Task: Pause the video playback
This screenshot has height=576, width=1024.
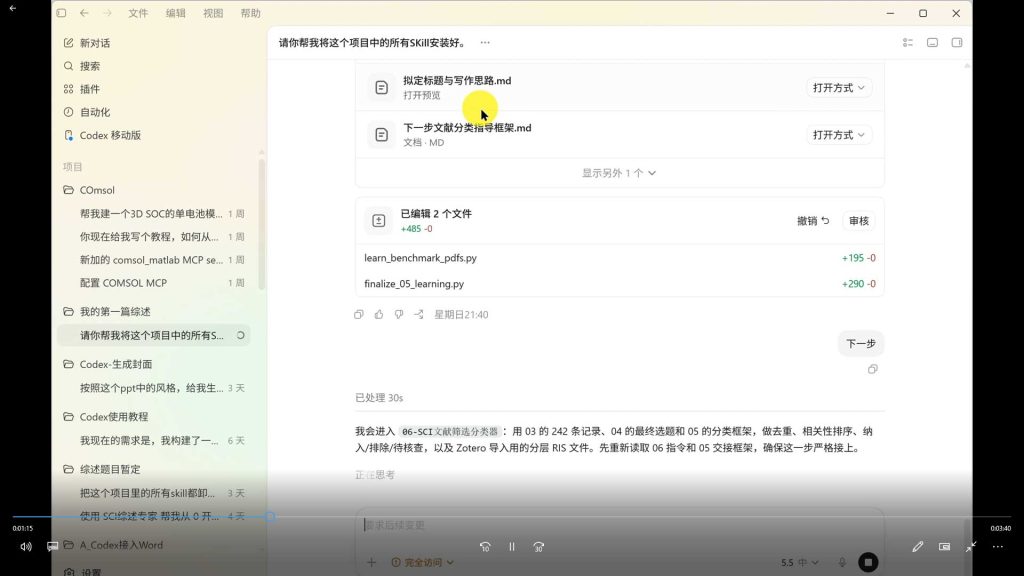Action: [512, 547]
